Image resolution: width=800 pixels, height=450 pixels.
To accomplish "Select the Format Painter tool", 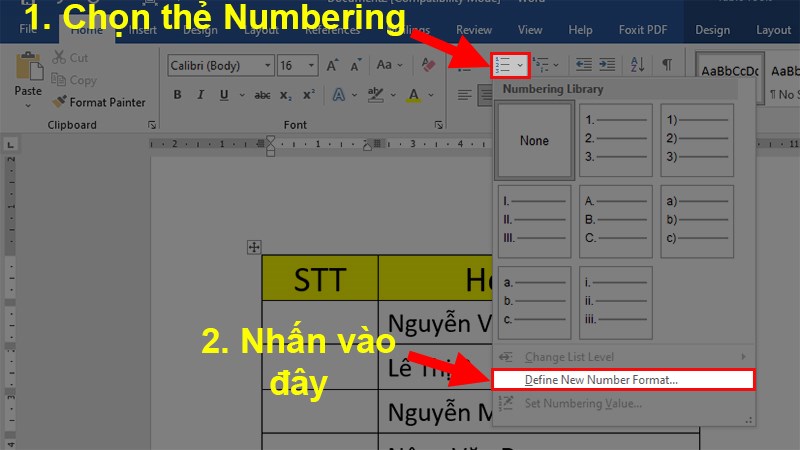I will 99,102.
